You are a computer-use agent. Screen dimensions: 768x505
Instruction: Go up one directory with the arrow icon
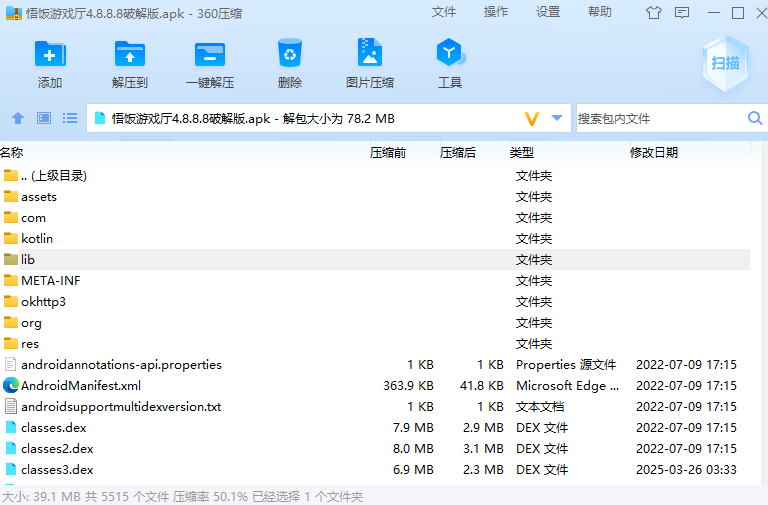[18, 118]
